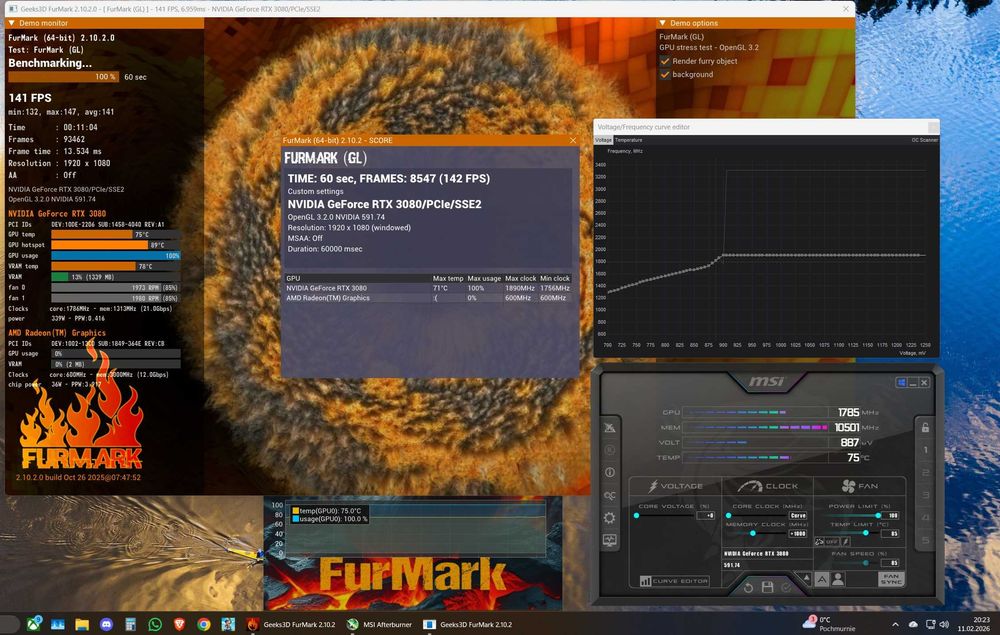Switch to Temperature tab in curve editor

(x=629, y=140)
